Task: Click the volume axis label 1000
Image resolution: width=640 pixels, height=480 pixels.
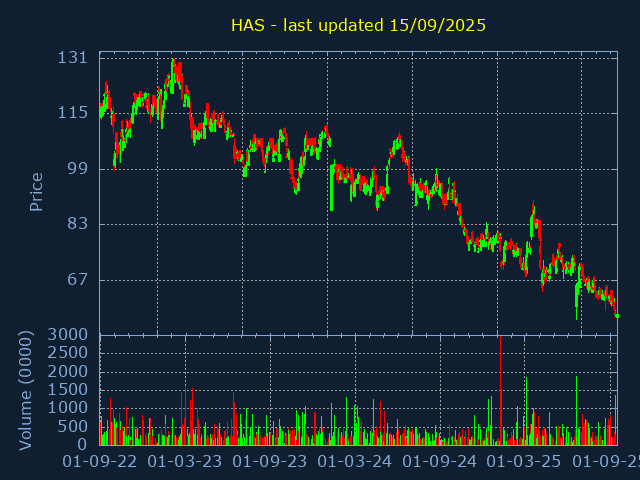Action: coord(68,408)
